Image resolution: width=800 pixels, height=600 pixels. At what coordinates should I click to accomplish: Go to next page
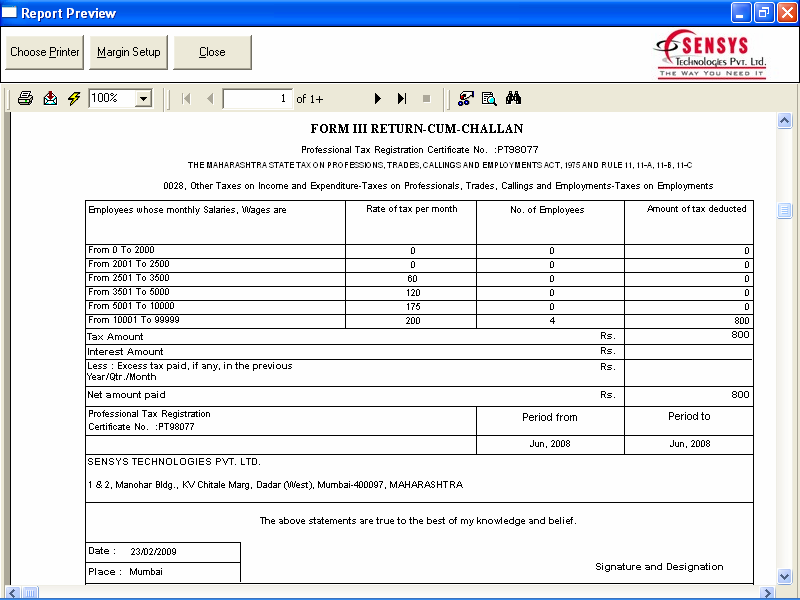coord(378,98)
